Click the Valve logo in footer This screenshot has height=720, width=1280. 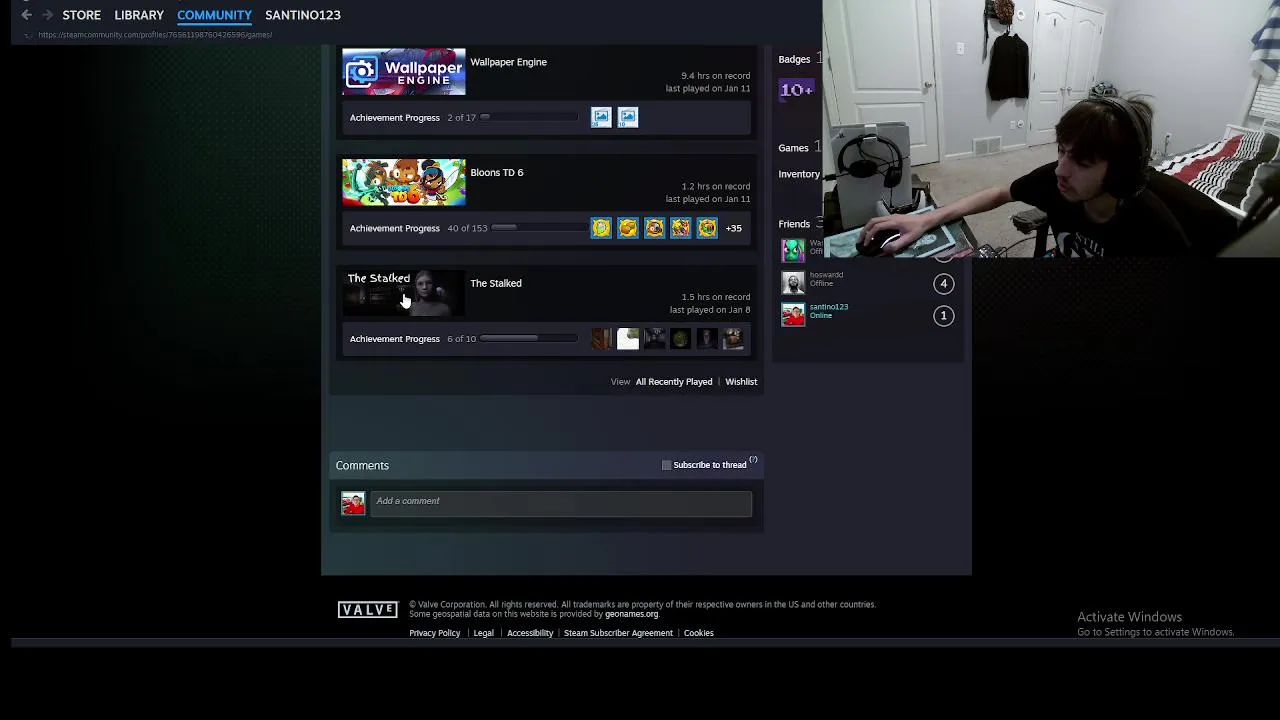coord(368,610)
